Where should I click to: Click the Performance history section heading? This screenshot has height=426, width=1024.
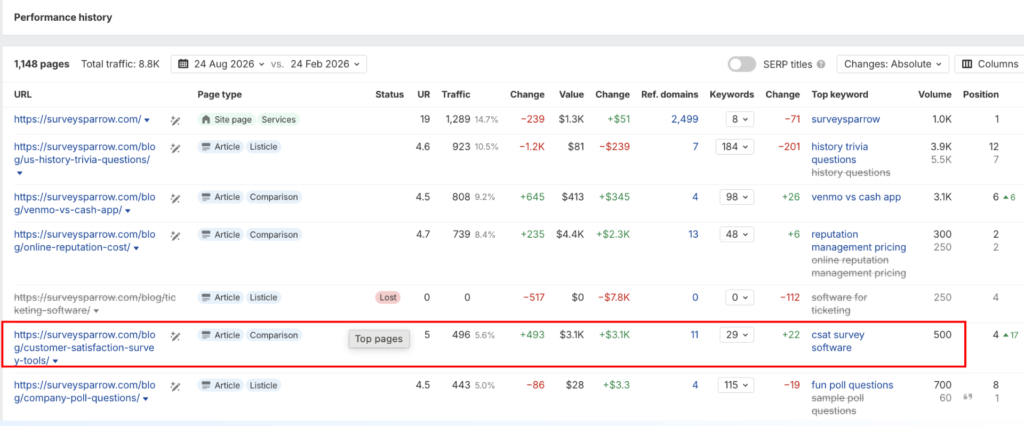(63, 18)
